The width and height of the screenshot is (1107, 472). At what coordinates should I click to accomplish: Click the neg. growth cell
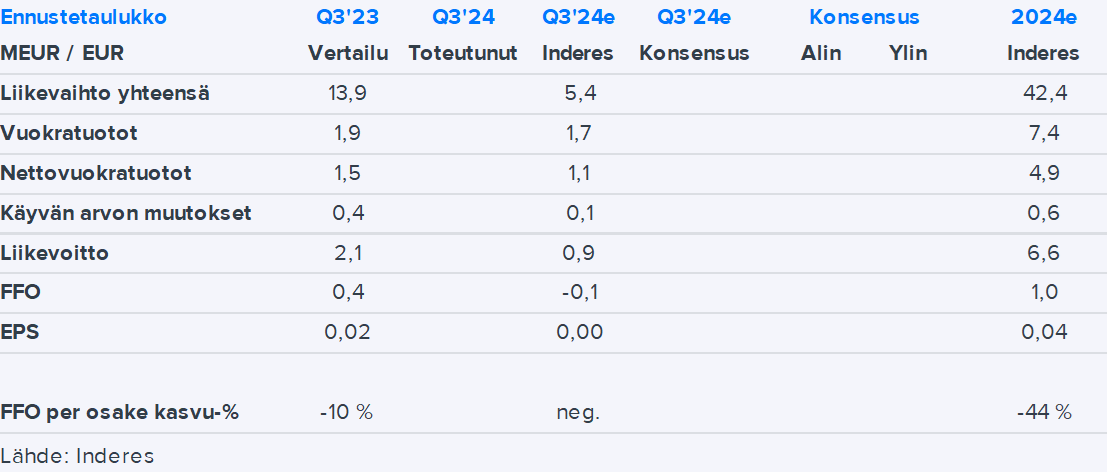click(x=578, y=412)
